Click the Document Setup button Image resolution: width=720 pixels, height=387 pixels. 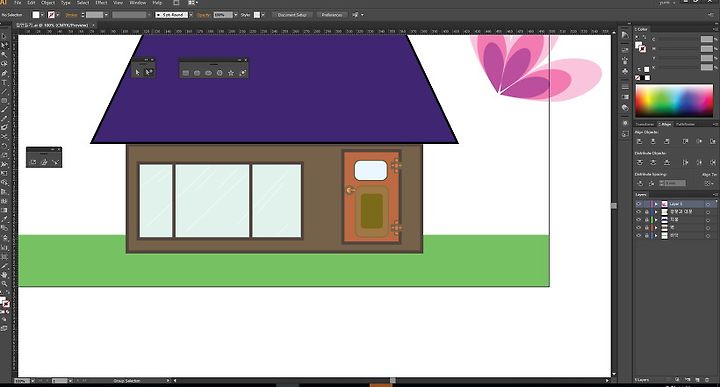[x=292, y=15]
